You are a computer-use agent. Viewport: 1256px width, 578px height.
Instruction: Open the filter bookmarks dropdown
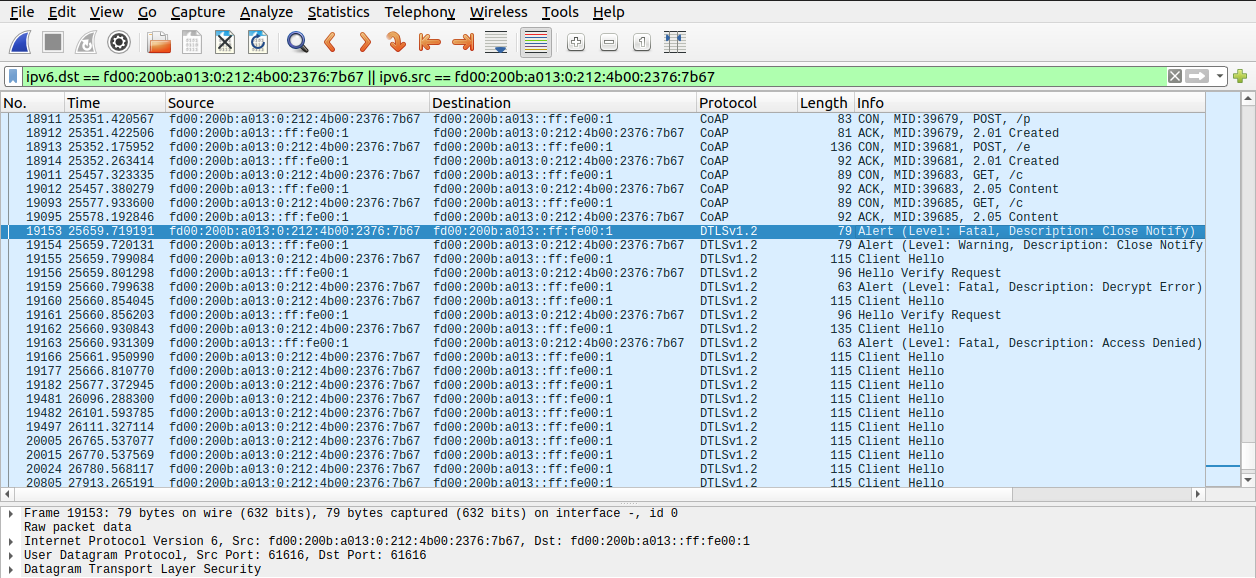pos(12,76)
